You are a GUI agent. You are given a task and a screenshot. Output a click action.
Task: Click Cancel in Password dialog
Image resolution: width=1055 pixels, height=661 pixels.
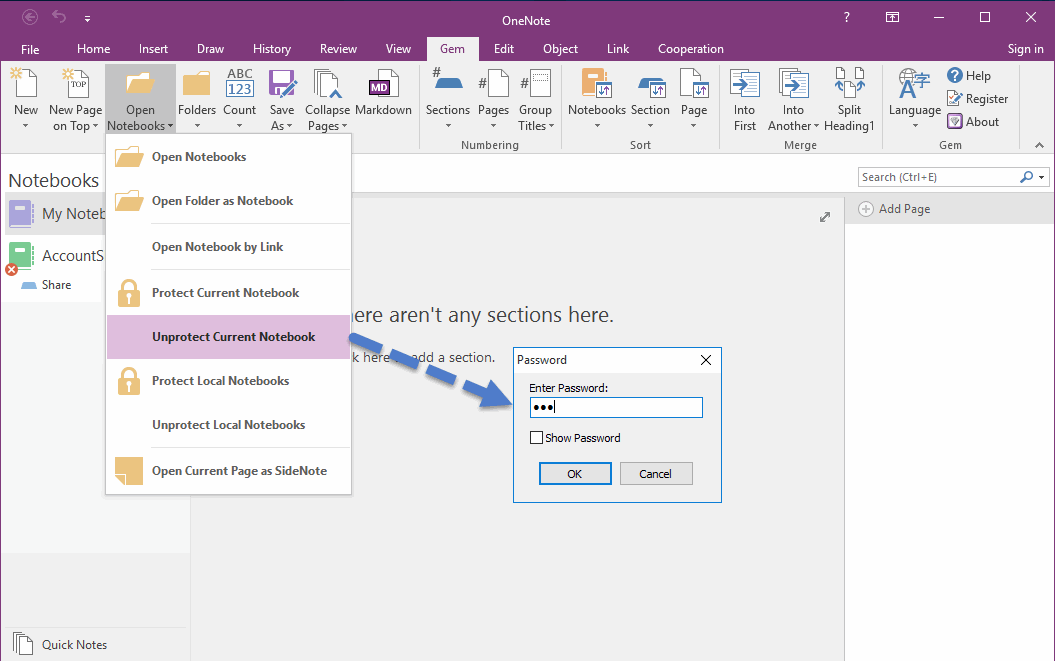pos(656,474)
